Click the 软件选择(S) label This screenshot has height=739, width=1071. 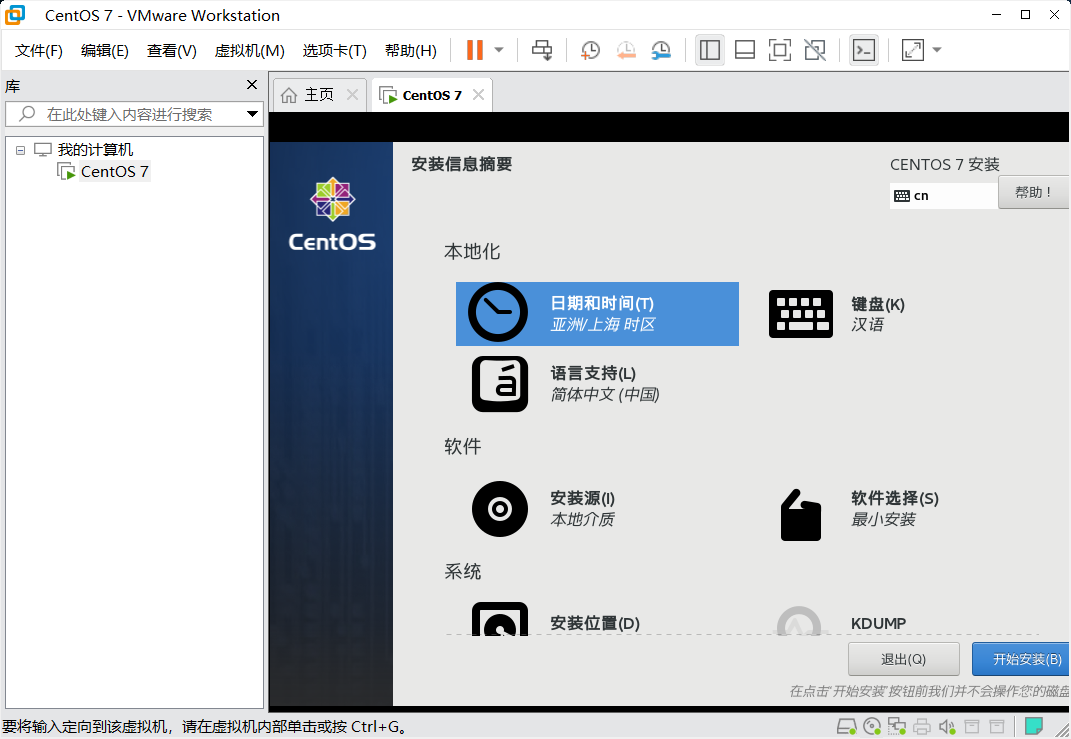[x=895, y=499]
